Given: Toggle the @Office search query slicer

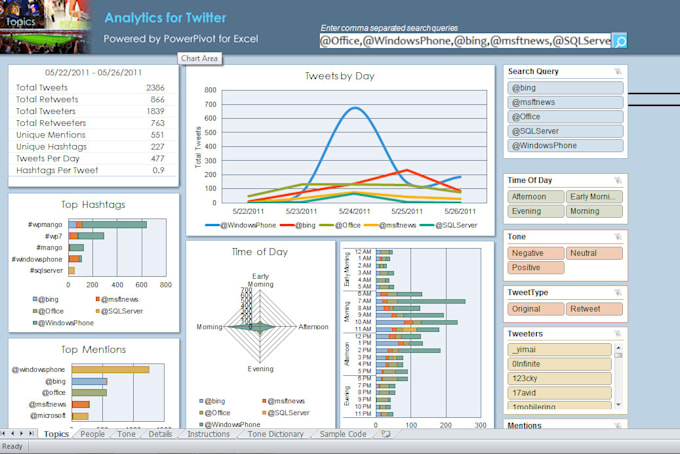Looking at the screenshot, I should click(566, 117).
